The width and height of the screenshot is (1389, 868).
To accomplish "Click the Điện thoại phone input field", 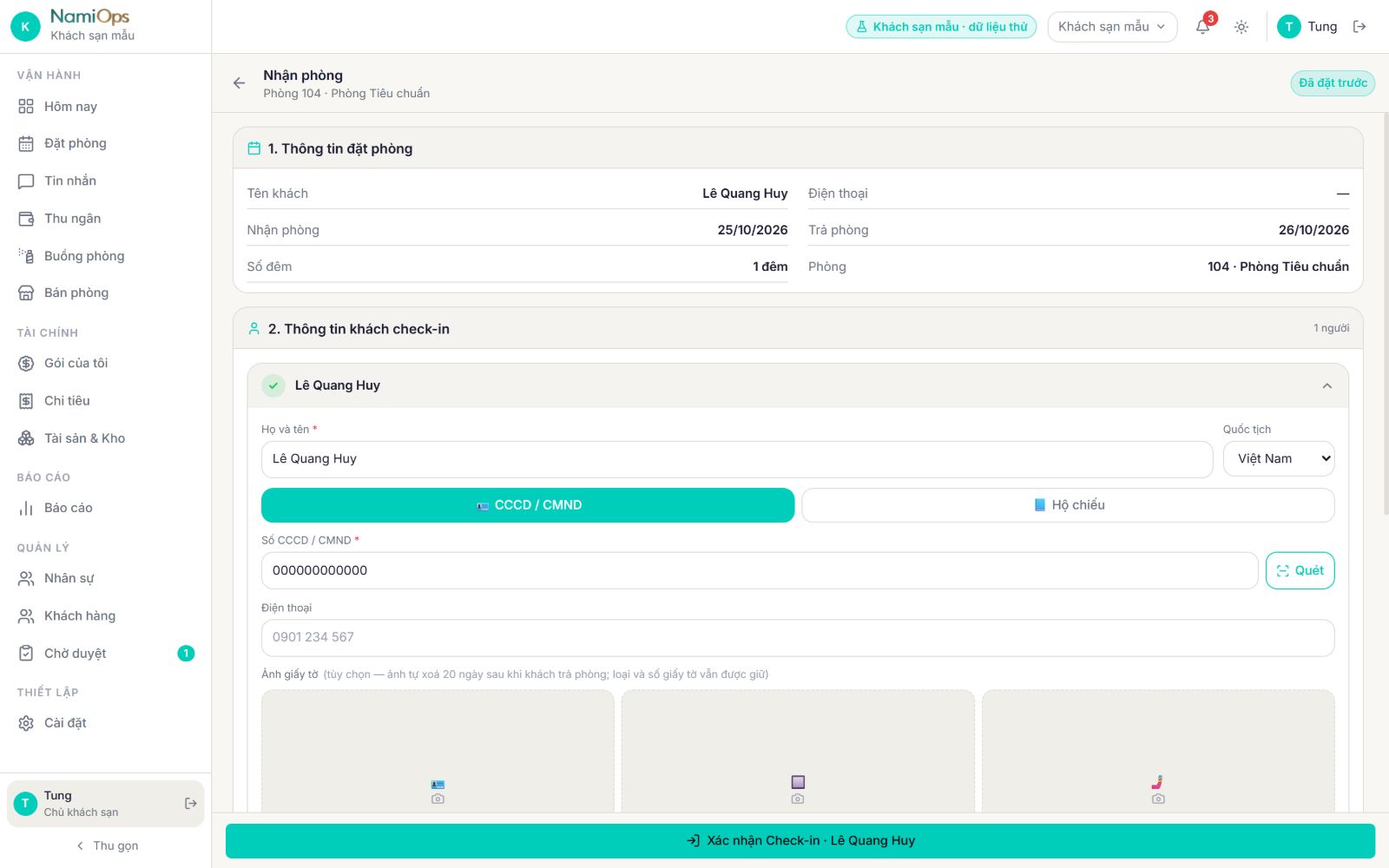I will (x=798, y=638).
